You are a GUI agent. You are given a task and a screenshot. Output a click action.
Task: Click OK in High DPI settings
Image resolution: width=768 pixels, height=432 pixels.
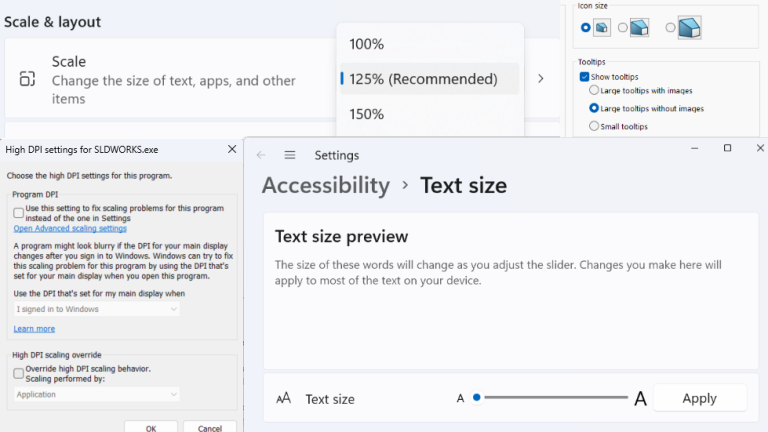[151, 428]
